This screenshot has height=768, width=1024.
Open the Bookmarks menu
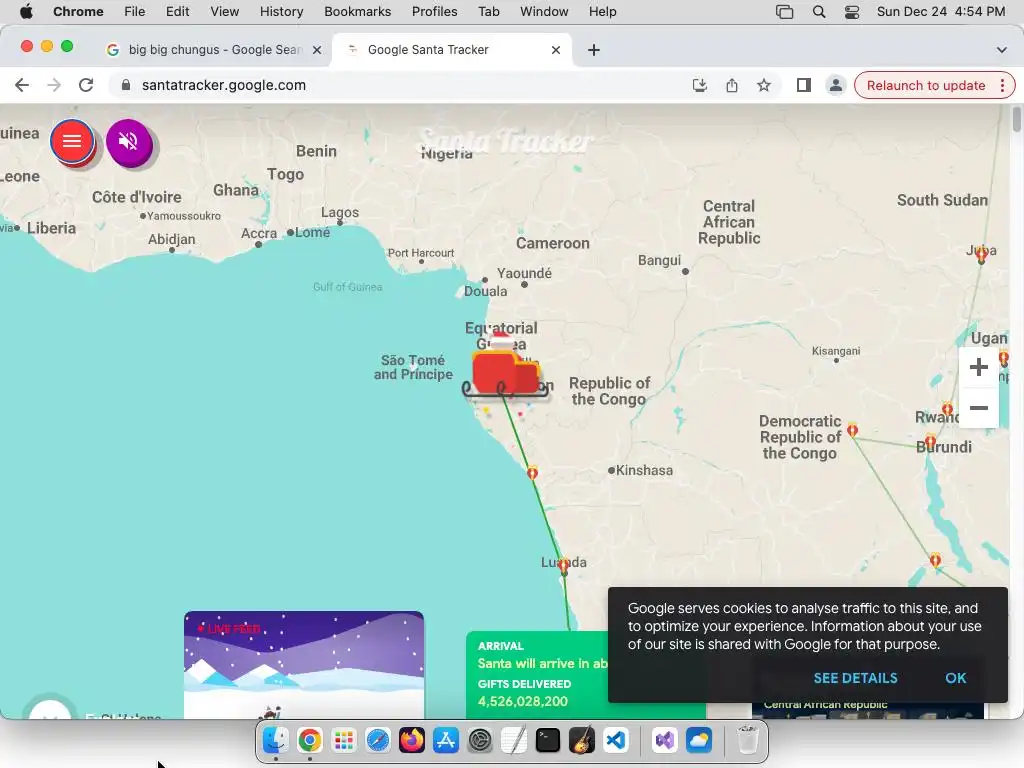357,12
